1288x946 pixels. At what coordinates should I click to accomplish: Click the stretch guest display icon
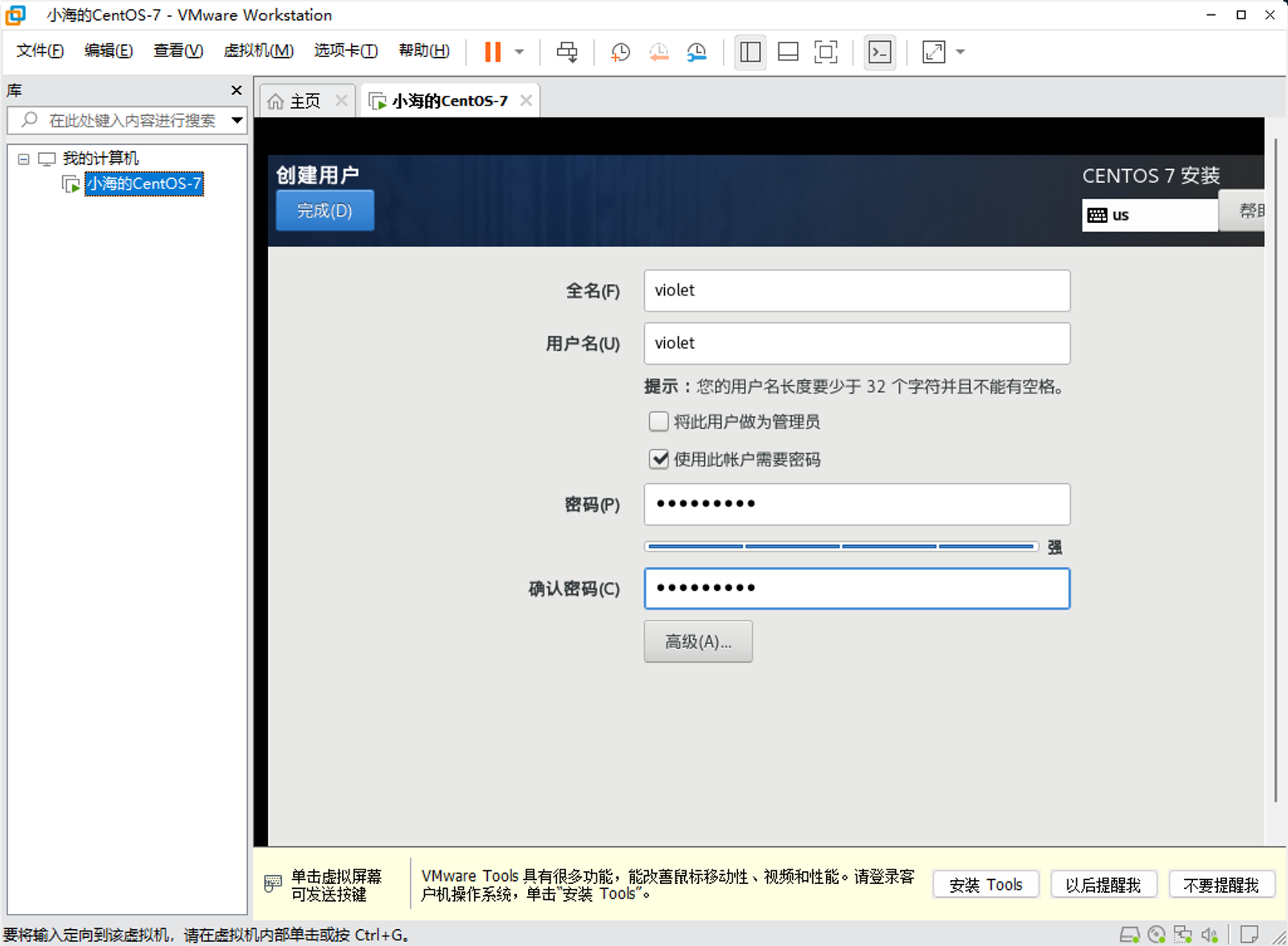[934, 52]
